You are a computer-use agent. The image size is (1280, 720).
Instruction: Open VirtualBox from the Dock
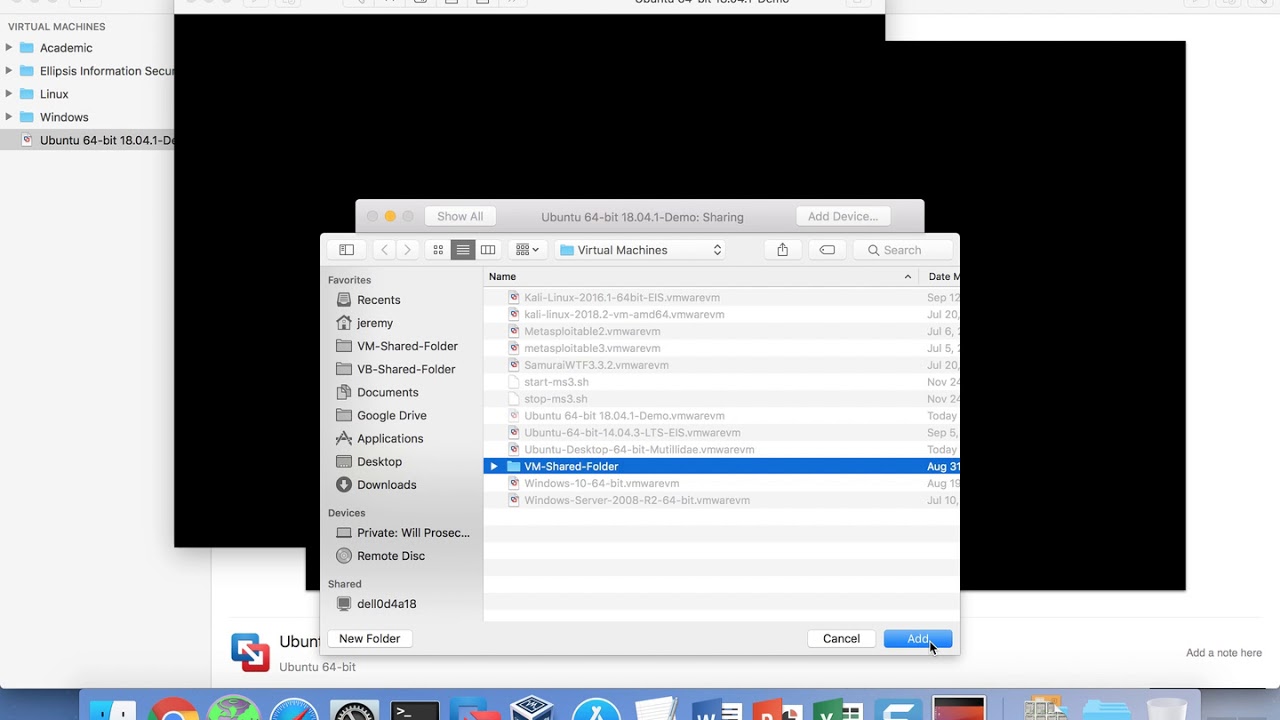(x=532, y=709)
